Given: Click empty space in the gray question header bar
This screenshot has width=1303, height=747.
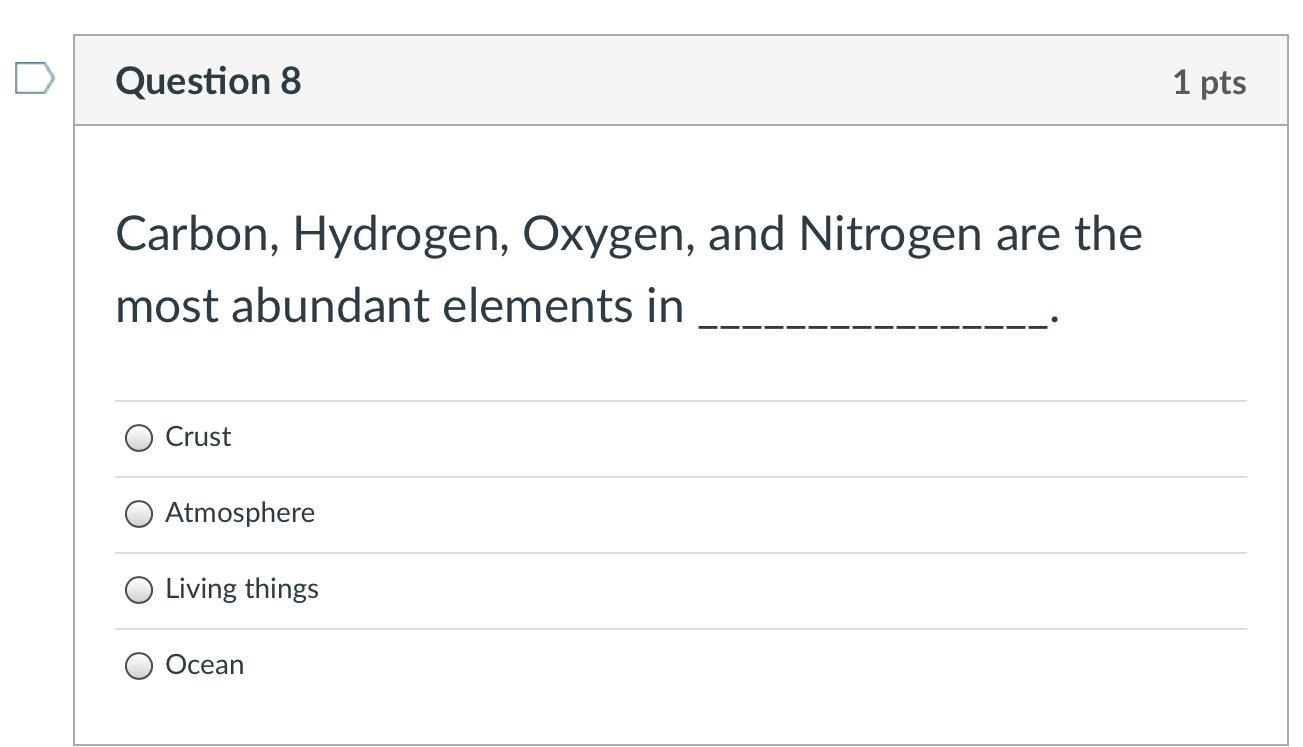Looking at the screenshot, I should coord(700,81).
